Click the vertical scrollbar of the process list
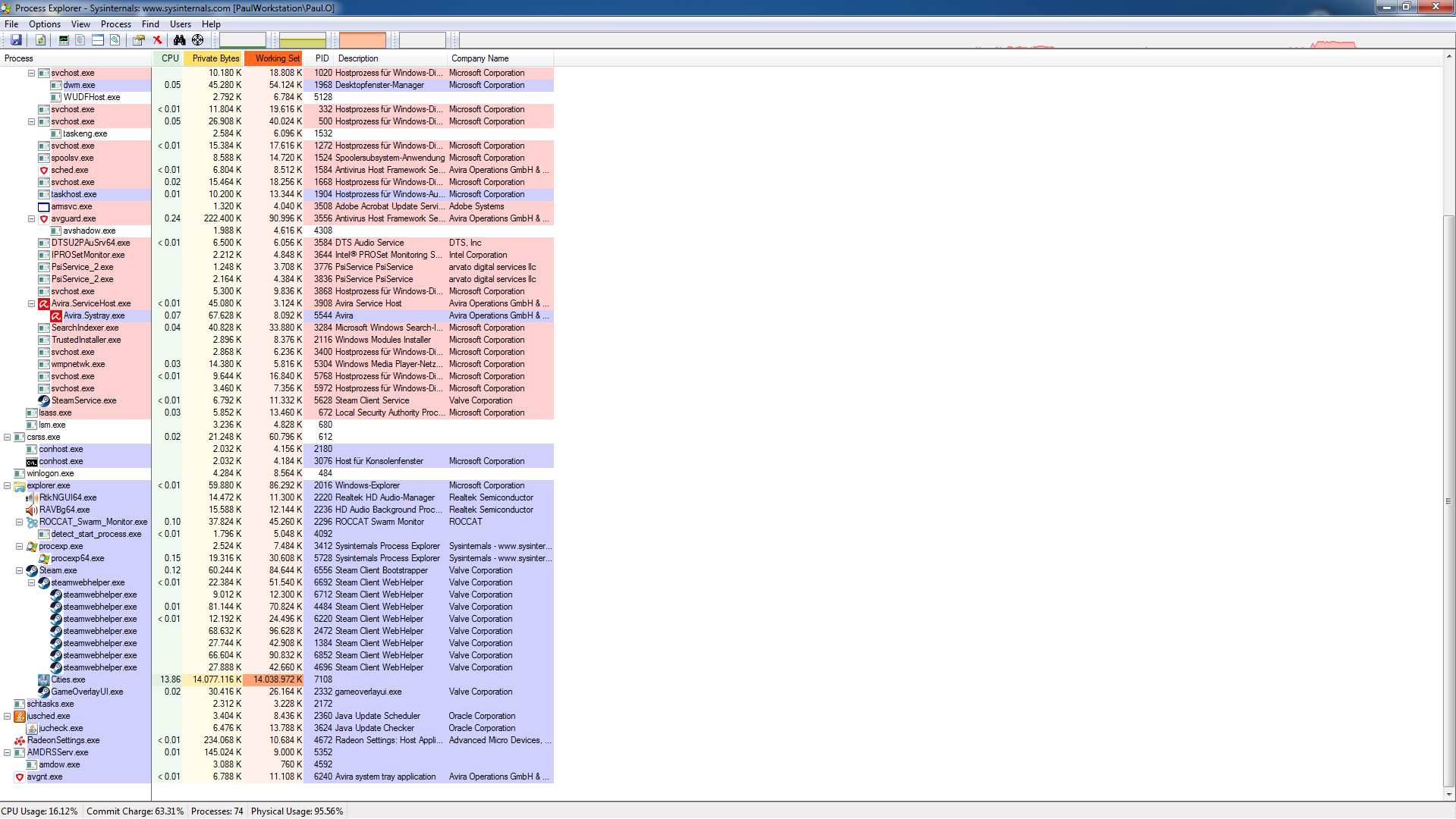Viewport: 1456px width, 819px height. click(1449, 500)
